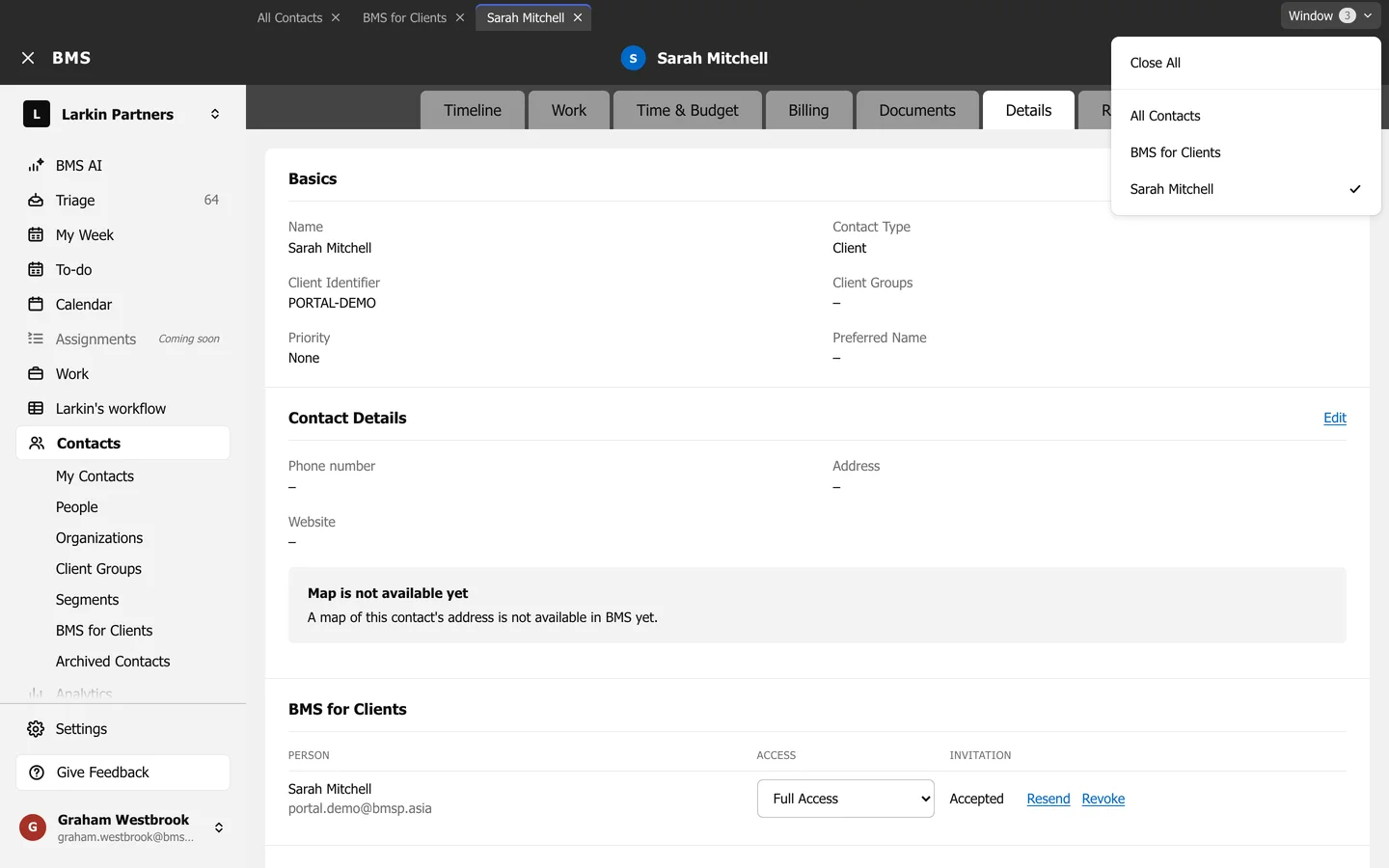Choose Close All from Window menu
The width and height of the screenshot is (1389, 868).
[1246, 63]
